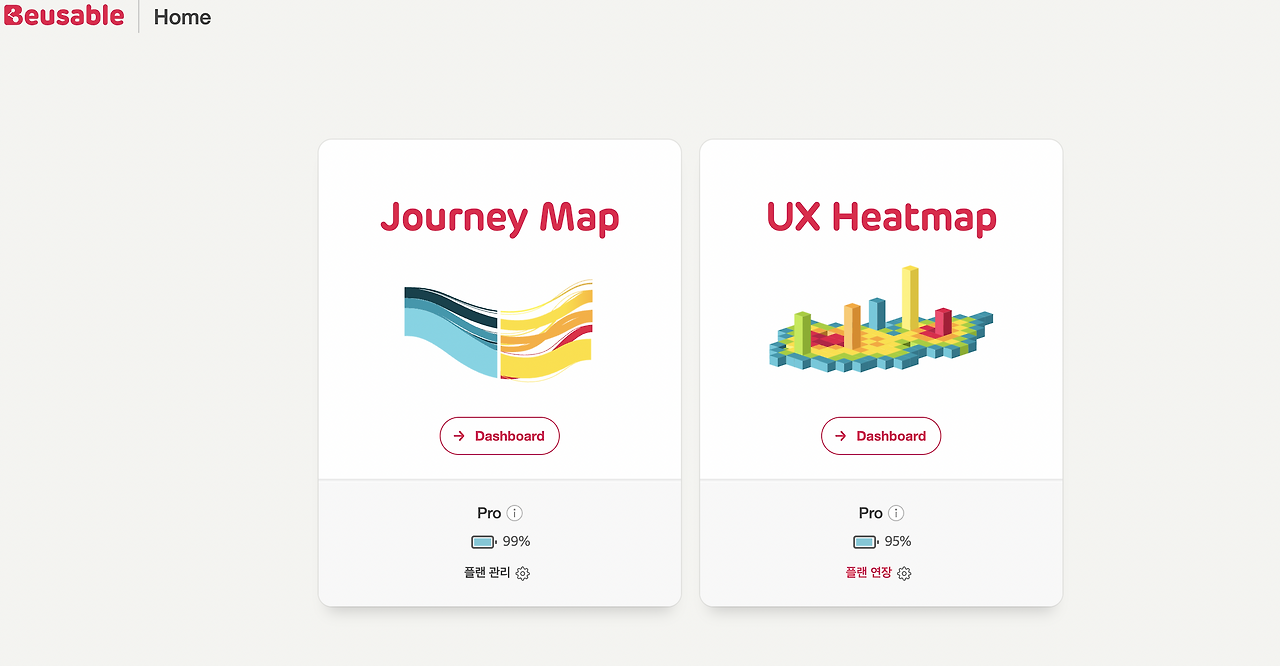Click the 95% usage value
Image resolution: width=1280 pixels, height=666 pixels.
click(898, 542)
